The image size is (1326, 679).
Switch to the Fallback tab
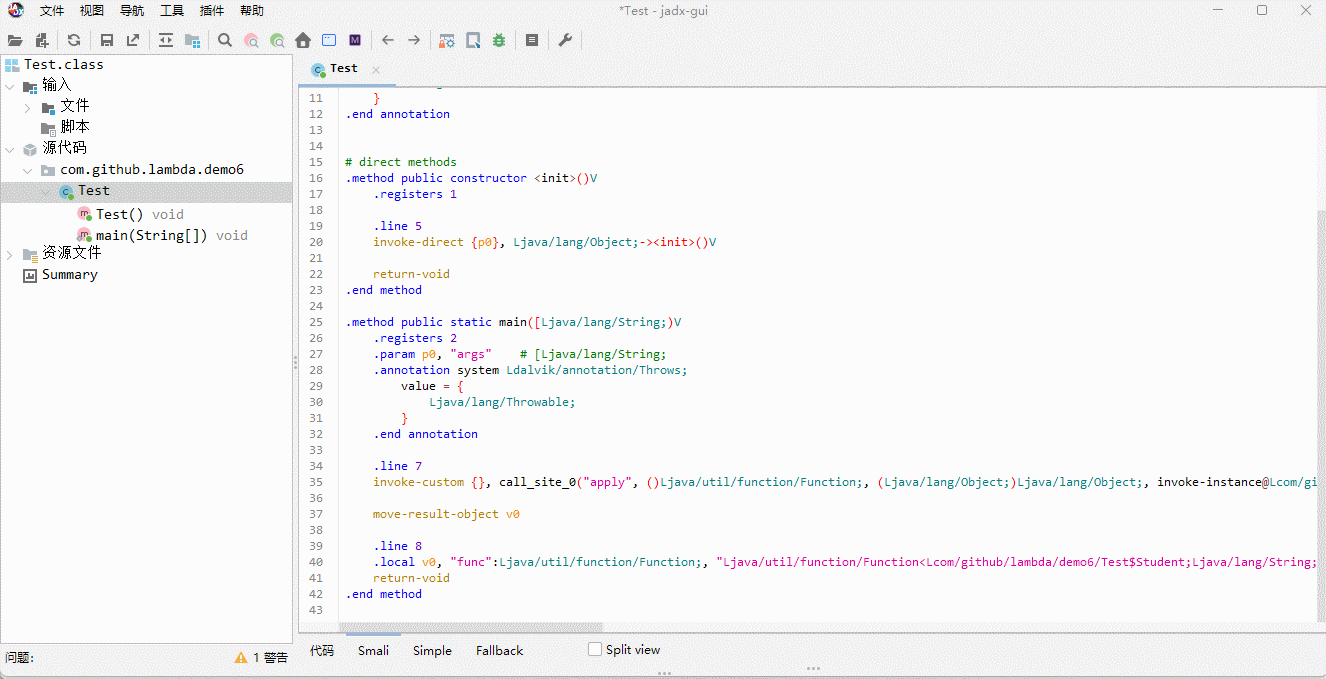(499, 651)
